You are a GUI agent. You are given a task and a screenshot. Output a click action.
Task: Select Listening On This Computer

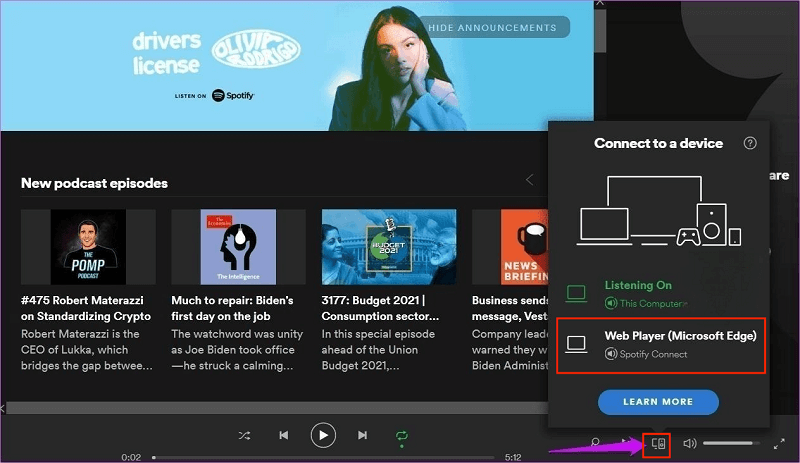click(x=658, y=293)
